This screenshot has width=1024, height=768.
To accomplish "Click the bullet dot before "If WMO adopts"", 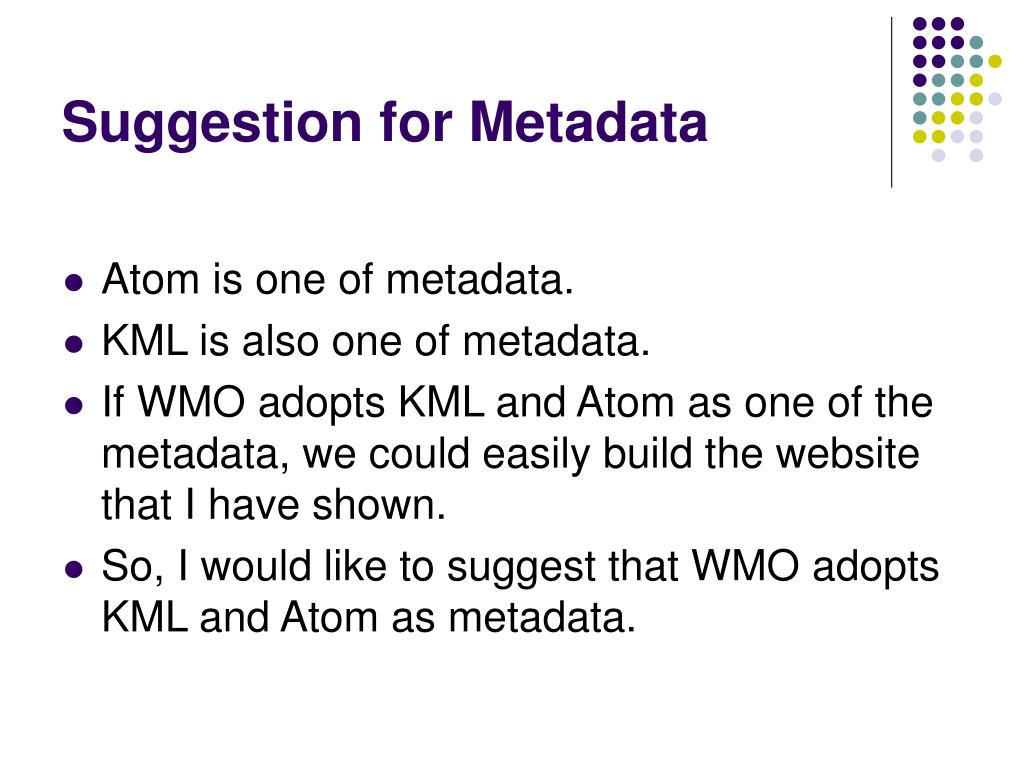I will pos(74,406).
